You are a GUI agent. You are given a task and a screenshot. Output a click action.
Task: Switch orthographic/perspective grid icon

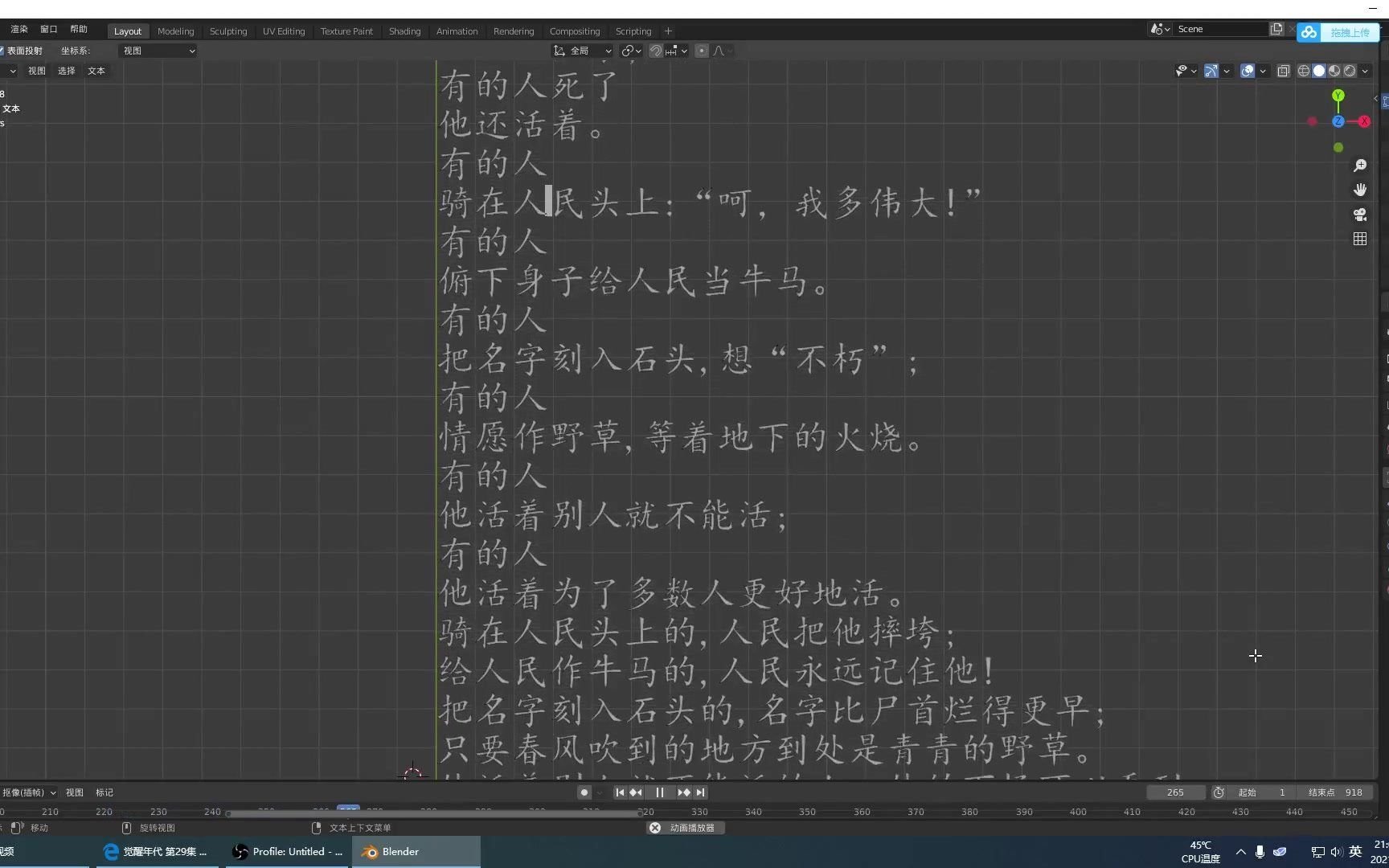click(x=1360, y=239)
